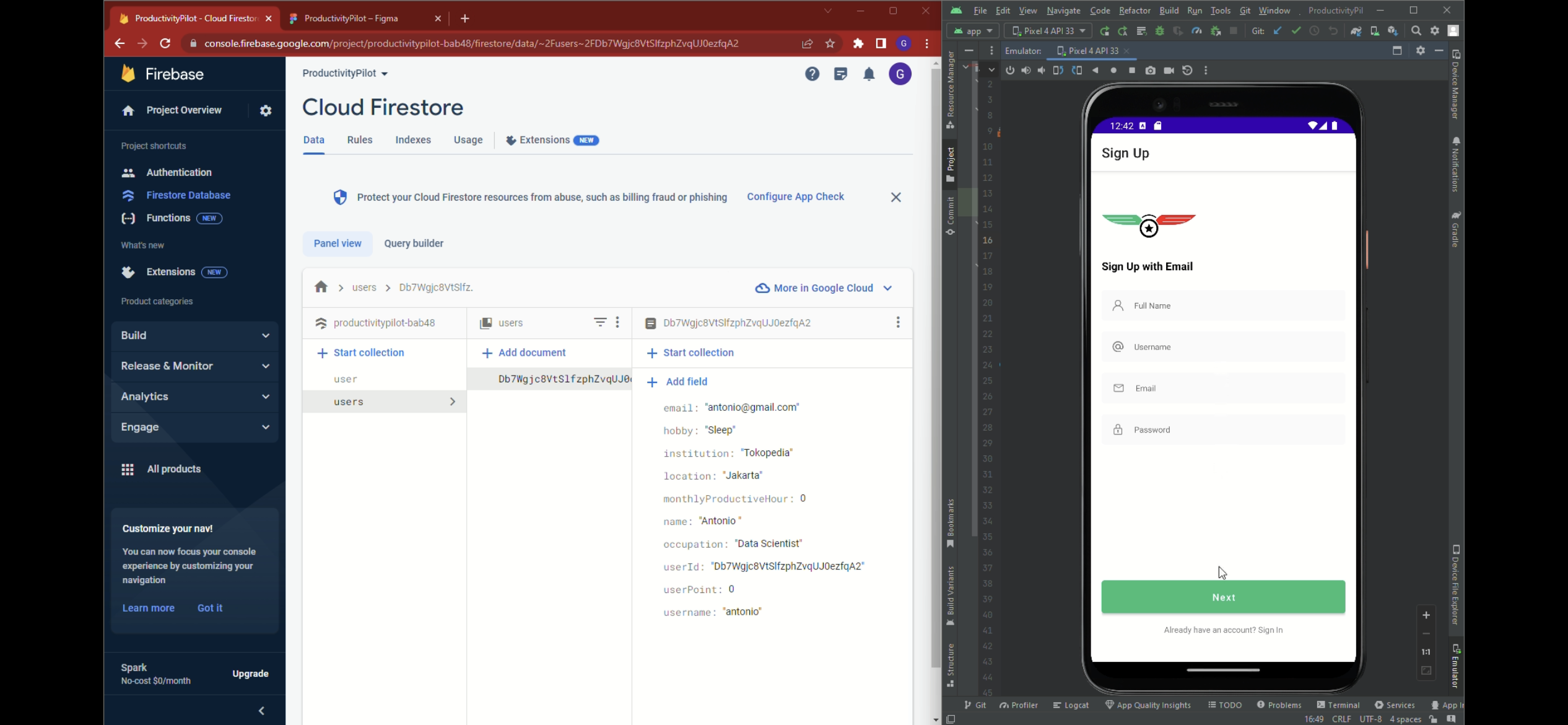Switch to Firestore Rules tab
The image size is (1568, 725).
pos(359,140)
